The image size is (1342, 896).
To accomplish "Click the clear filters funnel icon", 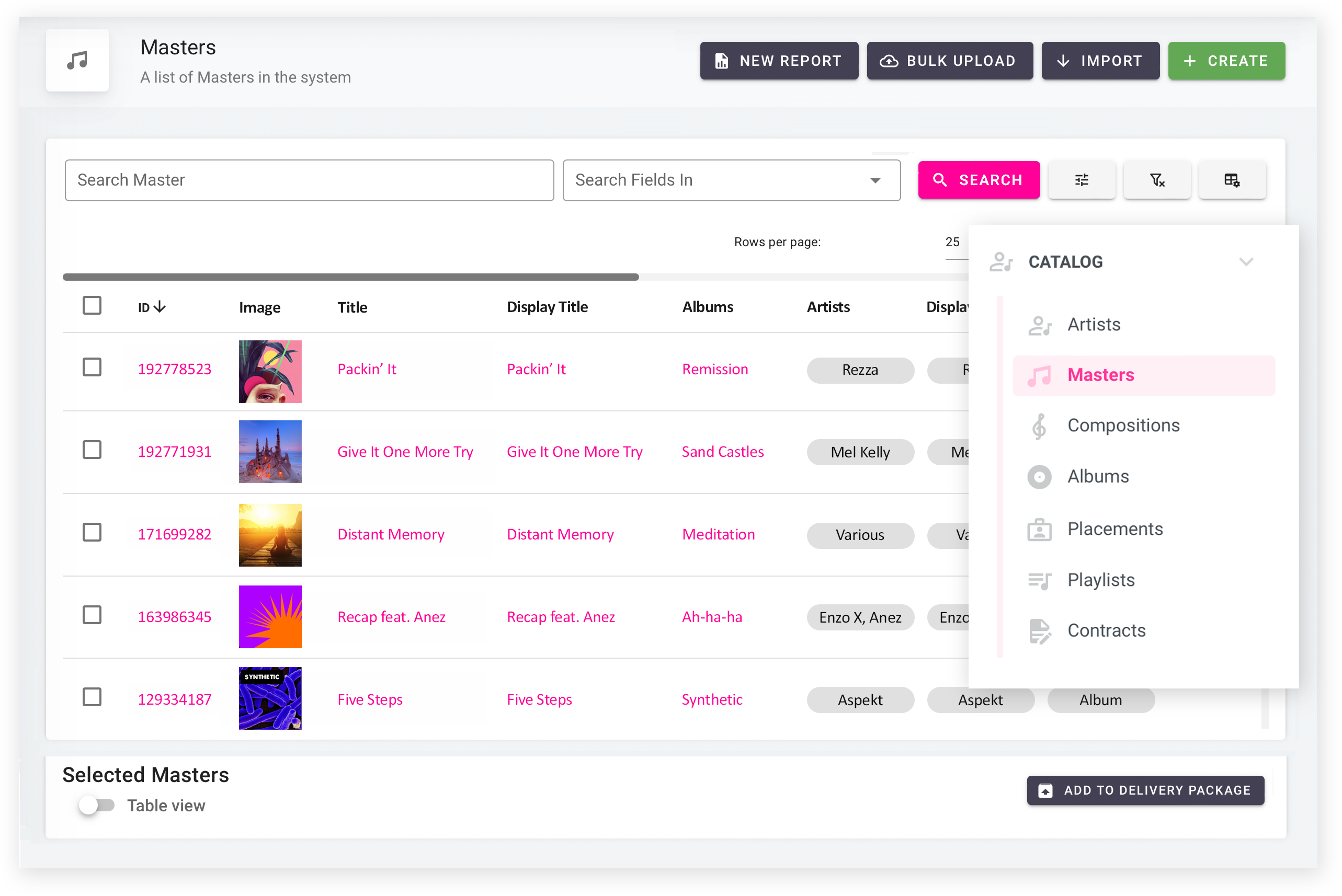I will point(1157,180).
